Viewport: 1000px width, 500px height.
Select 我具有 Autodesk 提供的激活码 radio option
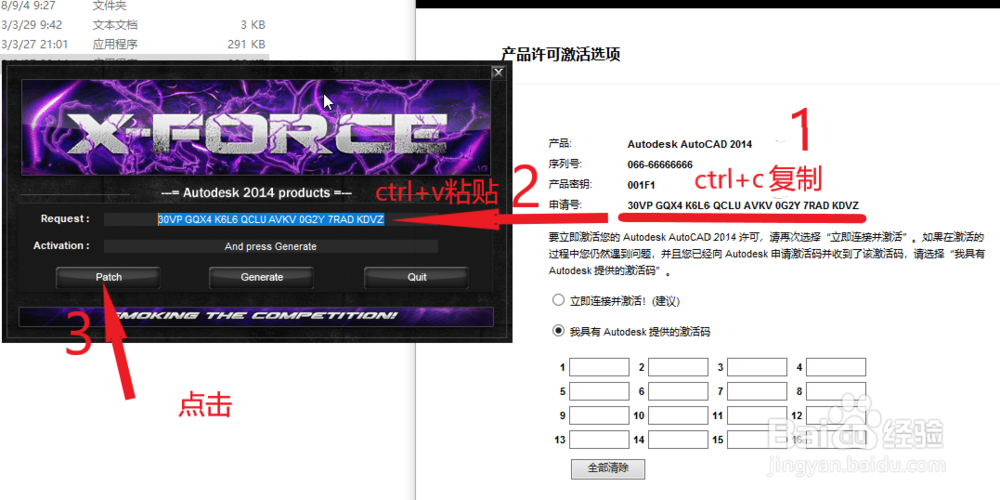[x=558, y=331]
